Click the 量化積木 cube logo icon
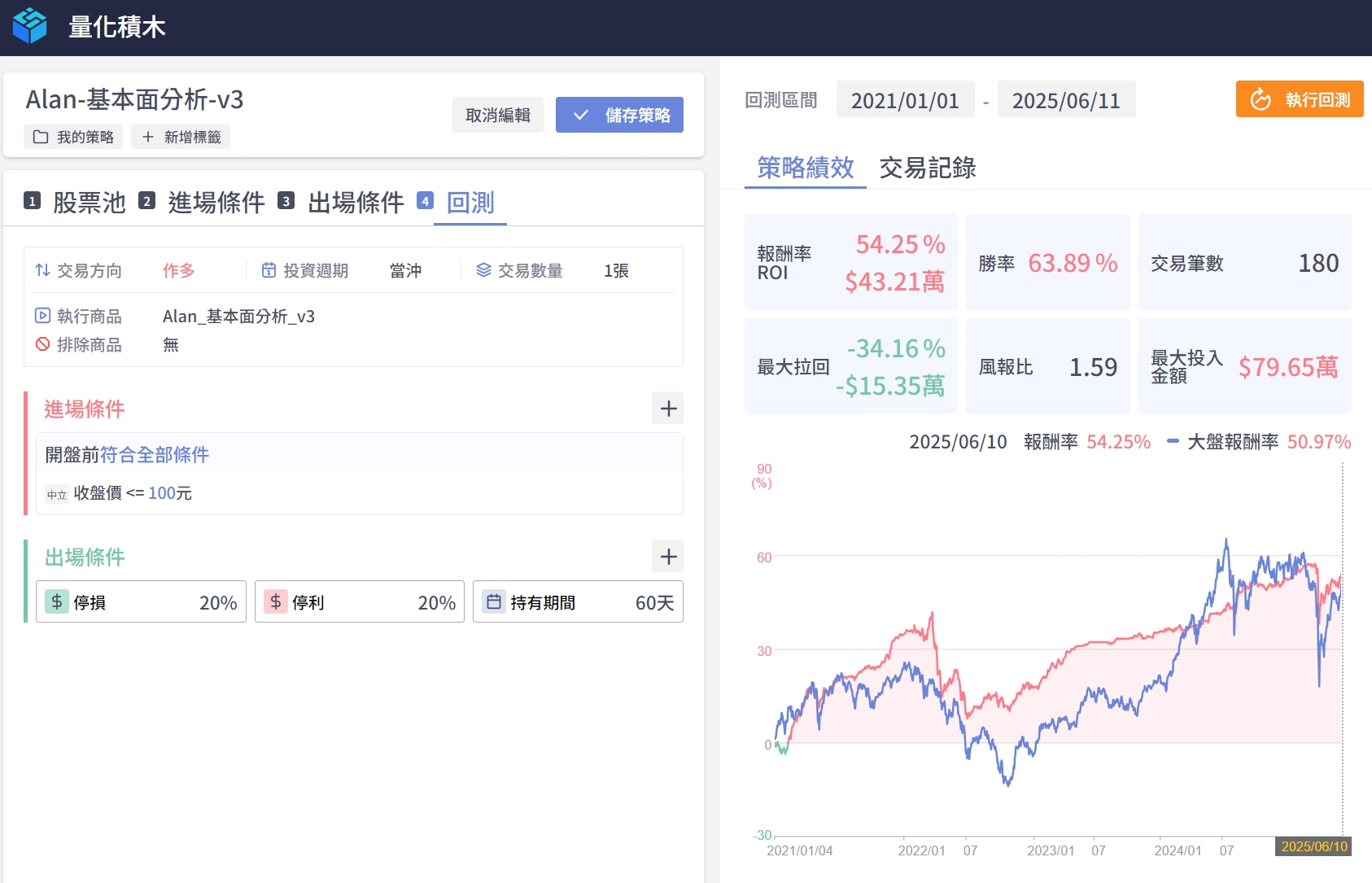1372x883 pixels. click(30, 26)
